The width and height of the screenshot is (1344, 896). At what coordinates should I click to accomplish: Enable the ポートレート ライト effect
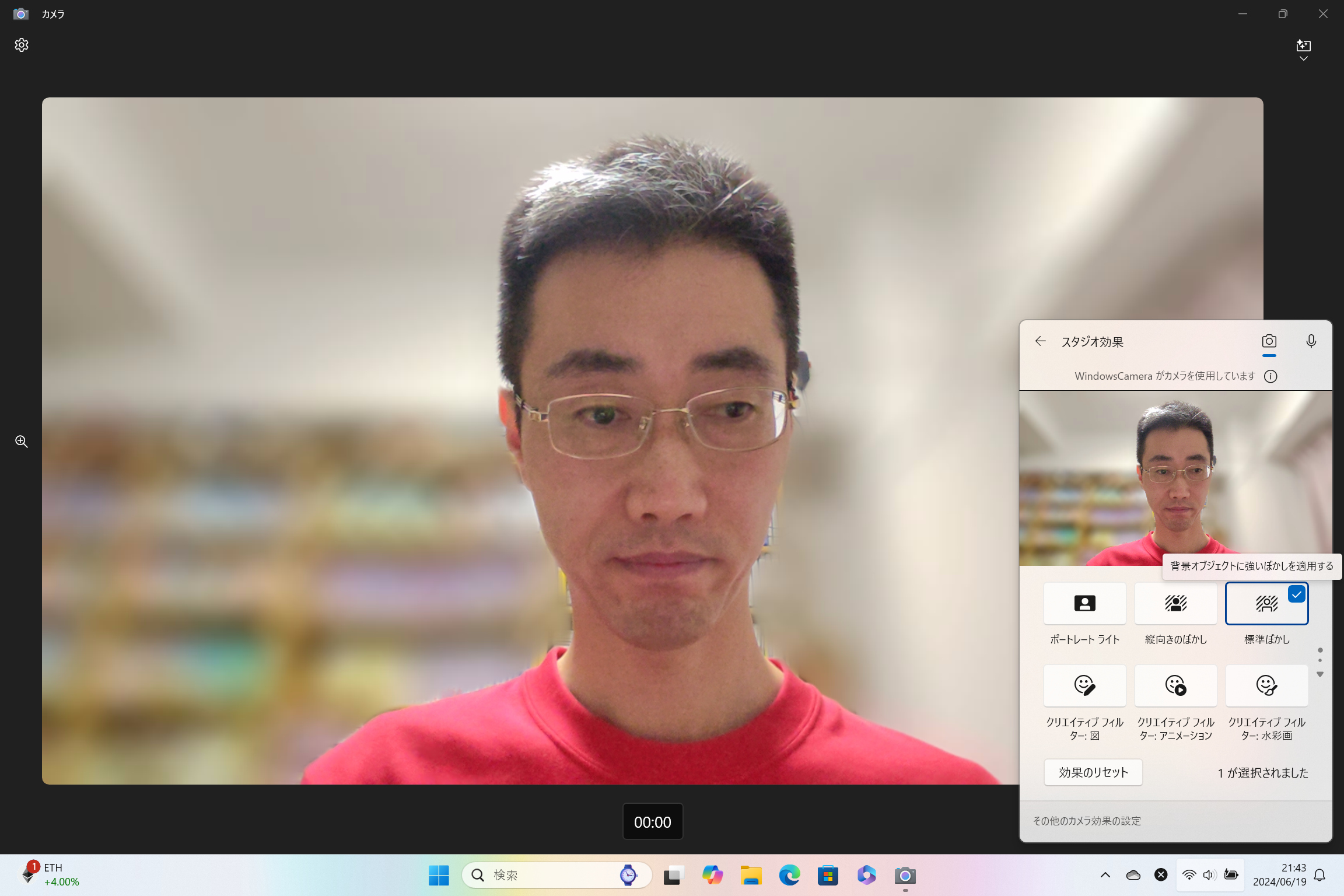tap(1084, 604)
